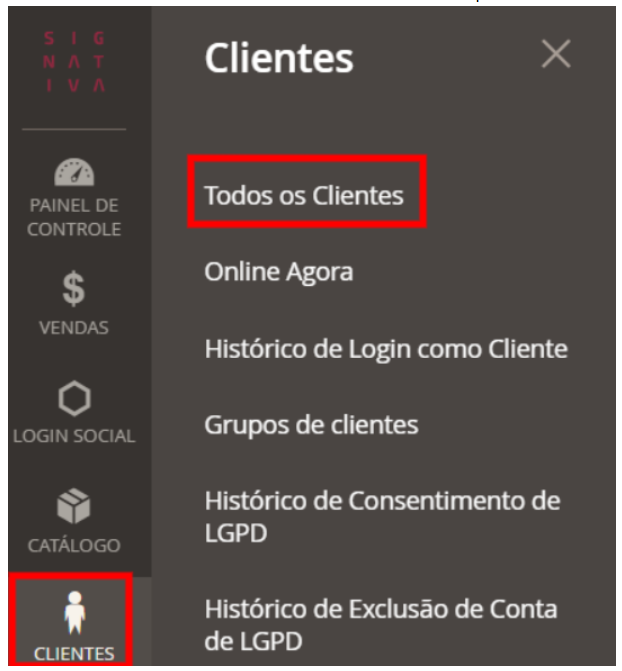The height and width of the screenshot is (671, 622).
Task: Click the person icon for Clientes
Action: (x=75, y=612)
